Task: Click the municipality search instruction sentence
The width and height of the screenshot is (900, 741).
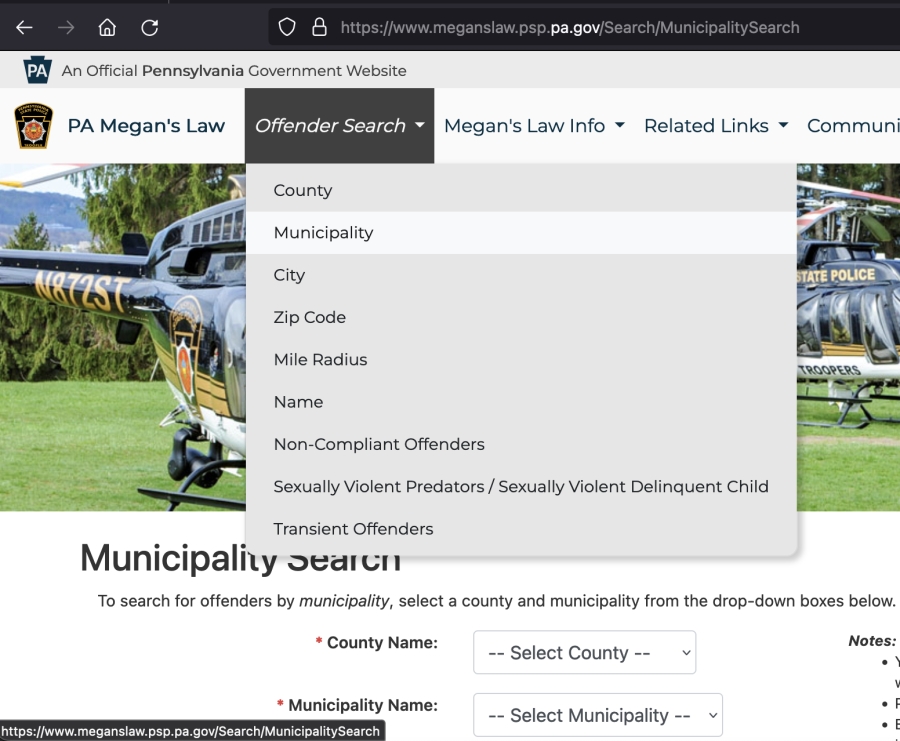Action: point(496,601)
